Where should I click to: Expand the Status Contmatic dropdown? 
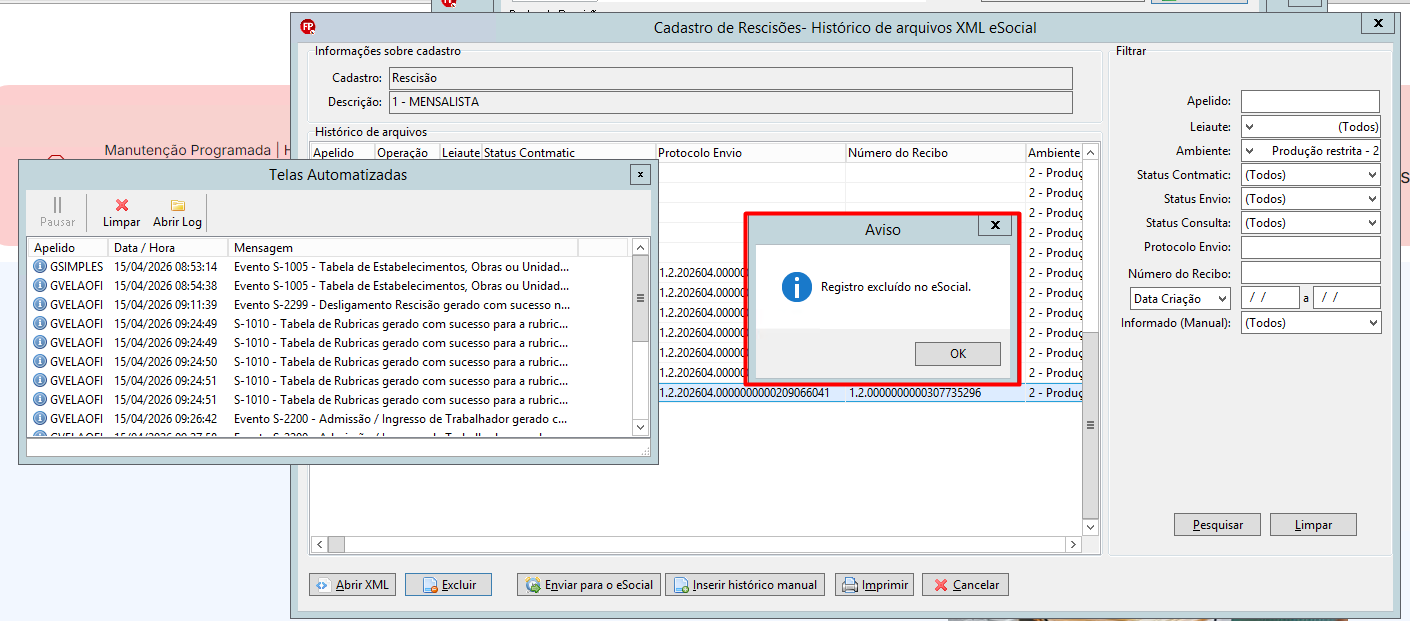pyautogui.click(x=1311, y=175)
